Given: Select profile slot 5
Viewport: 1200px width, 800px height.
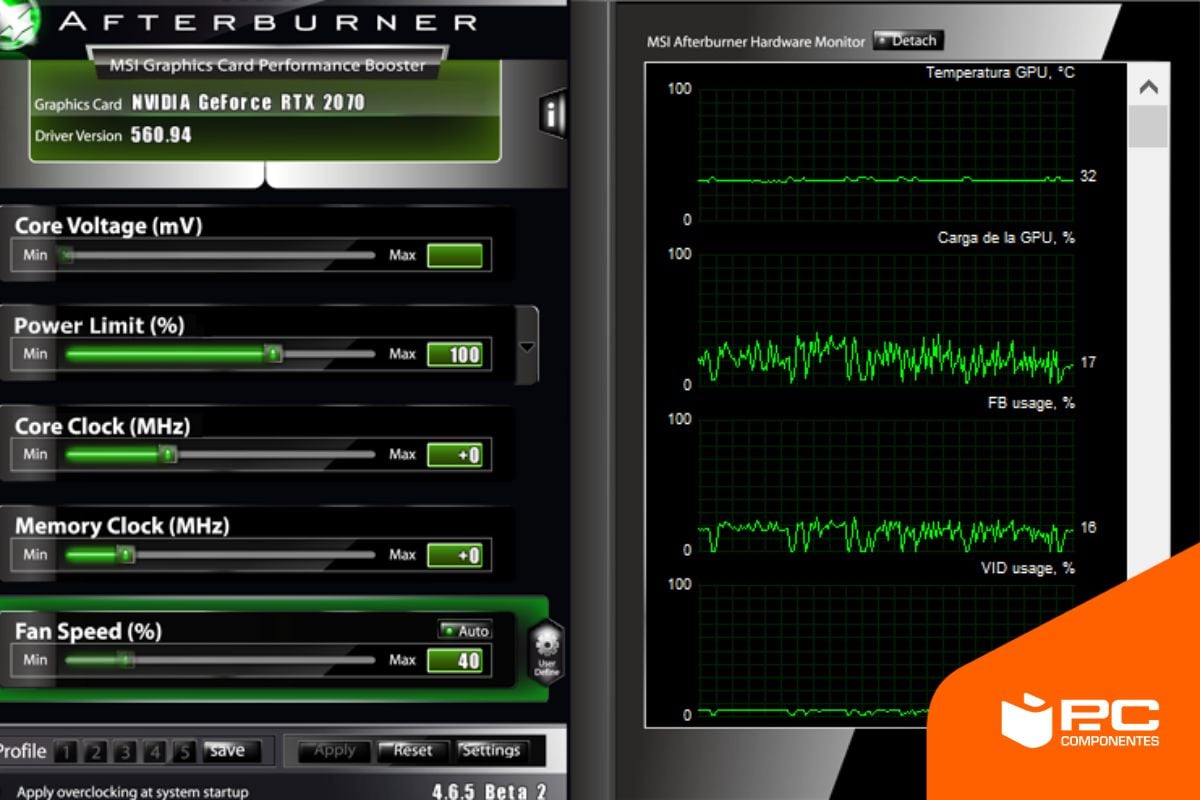Looking at the screenshot, I should click(x=185, y=752).
